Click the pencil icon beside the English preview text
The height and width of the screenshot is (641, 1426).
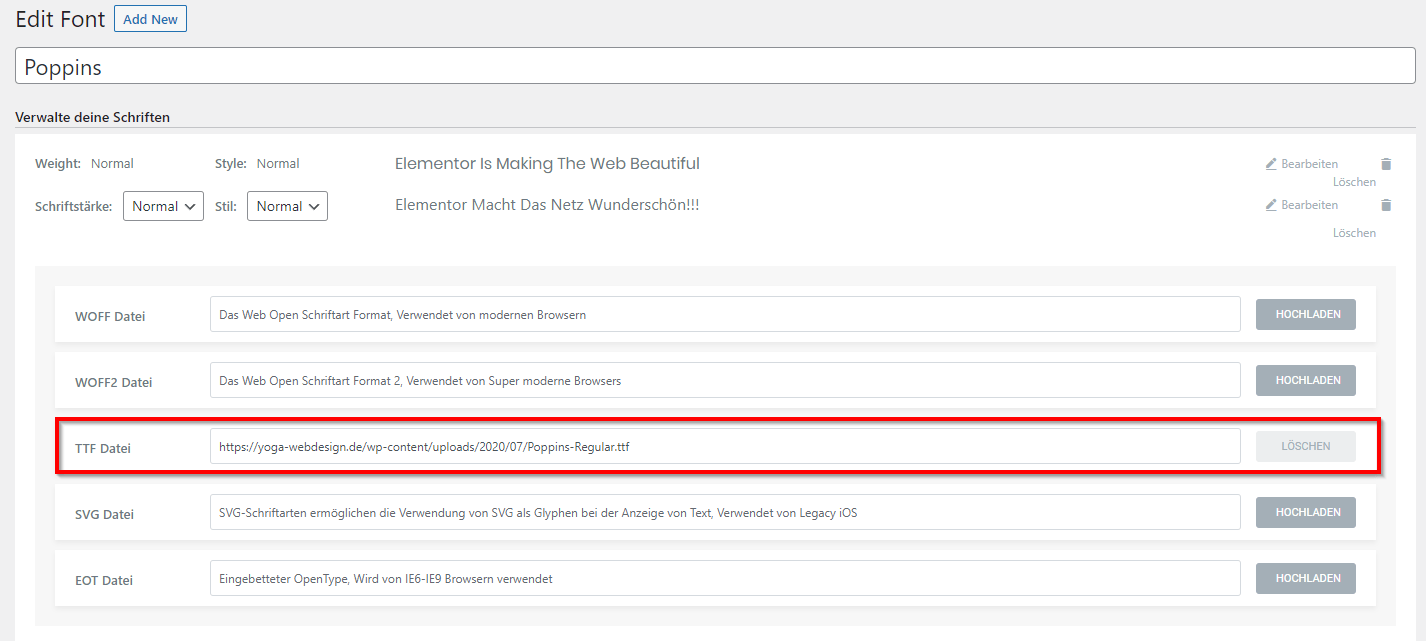click(1271, 164)
